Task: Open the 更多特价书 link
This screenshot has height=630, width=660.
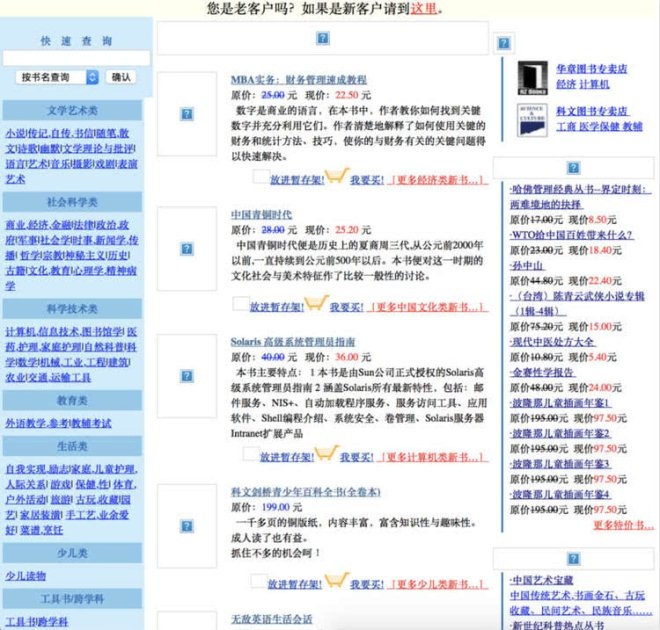Action: point(623,524)
